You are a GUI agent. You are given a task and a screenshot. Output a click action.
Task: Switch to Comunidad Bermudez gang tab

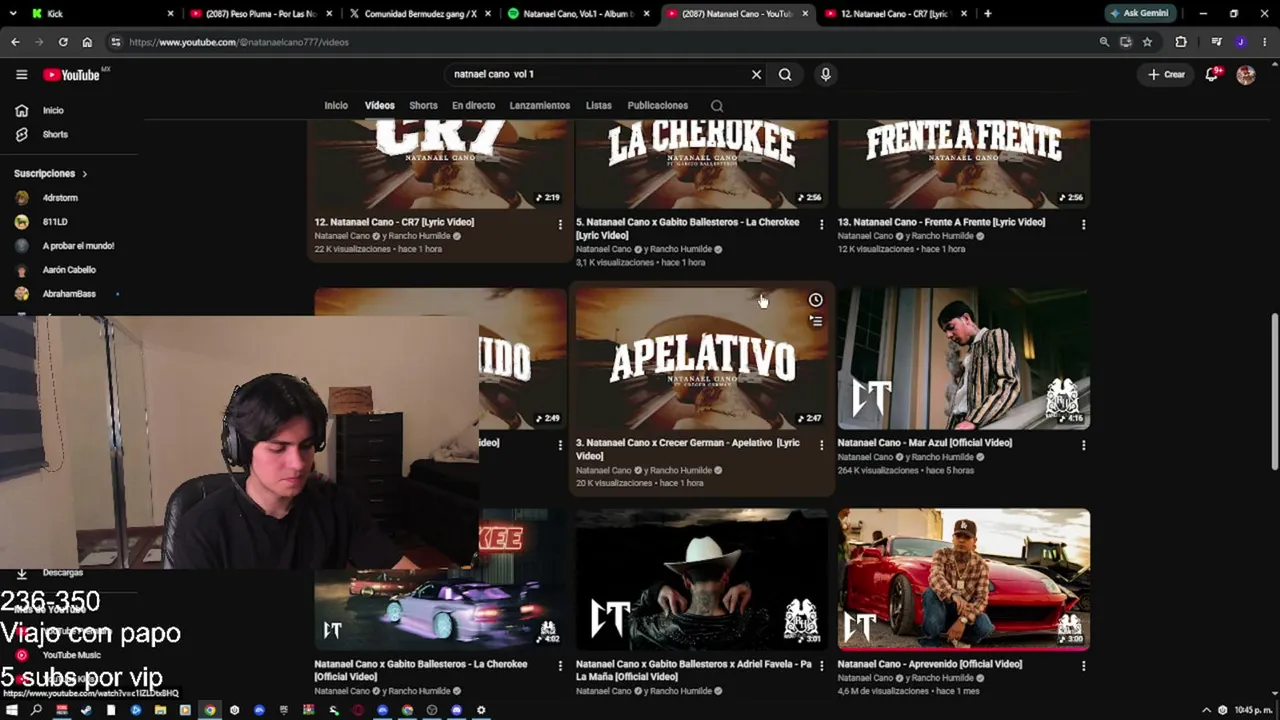(x=419, y=14)
